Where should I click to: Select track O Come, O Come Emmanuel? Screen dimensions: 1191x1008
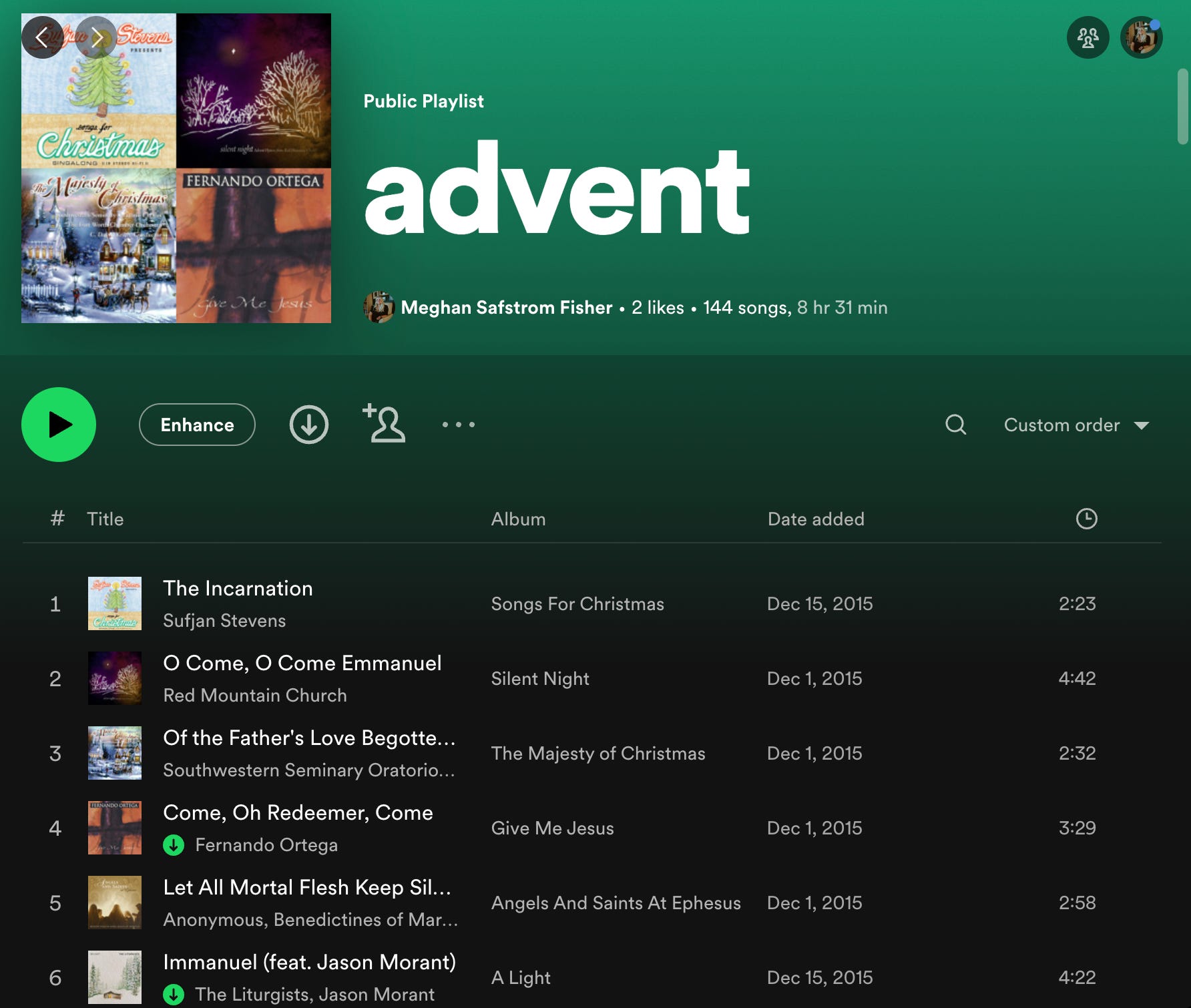302,663
